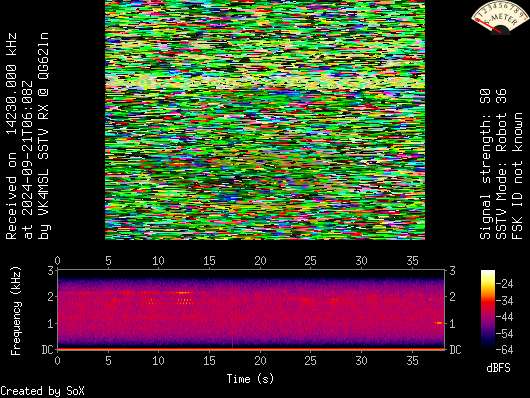Screen dimensions: 530x398
Task: Select the 'Received on 14230.000 kHz' text
Action: [11, 136]
